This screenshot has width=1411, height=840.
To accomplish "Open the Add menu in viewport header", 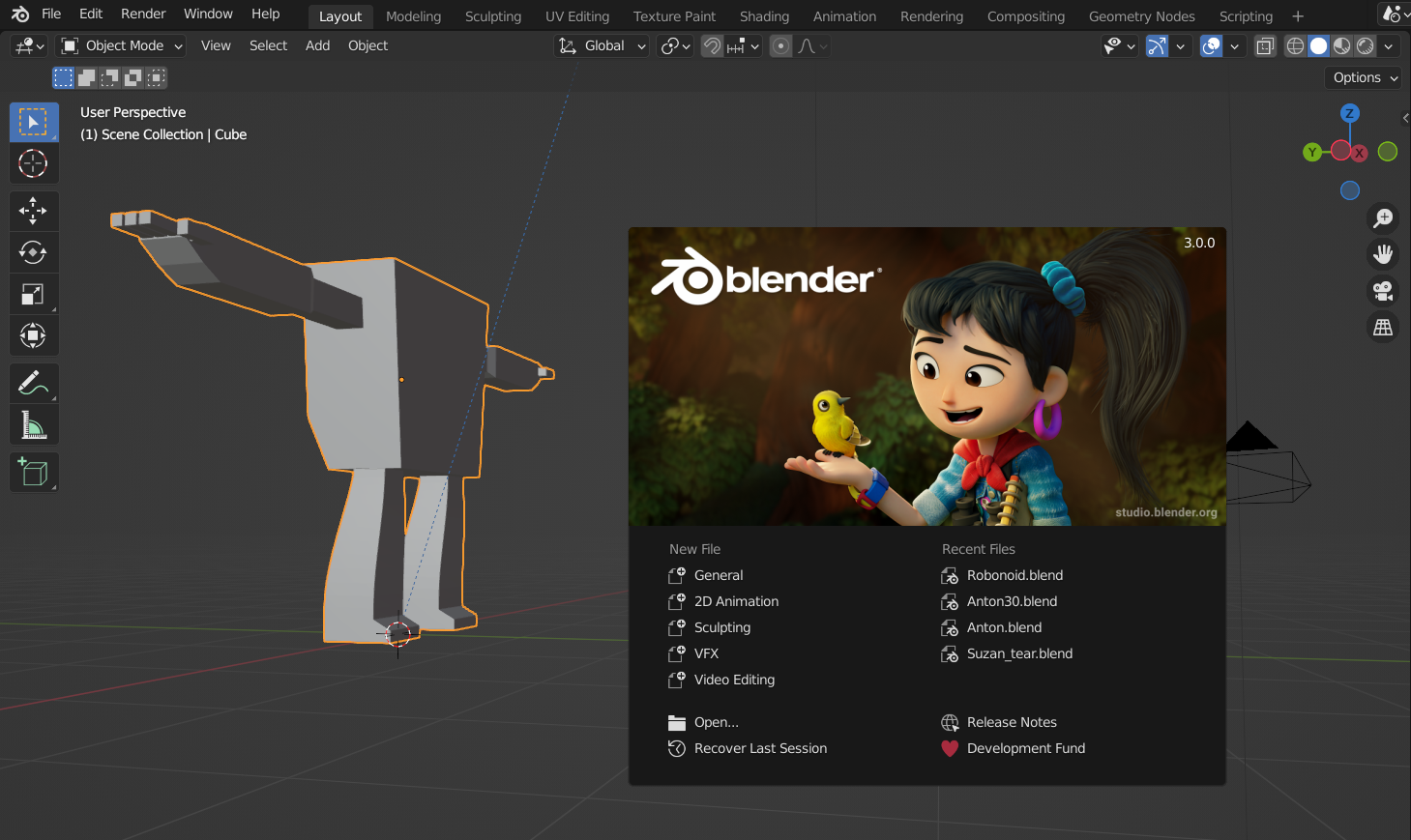I will pyautogui.click(x=317, y=45).
